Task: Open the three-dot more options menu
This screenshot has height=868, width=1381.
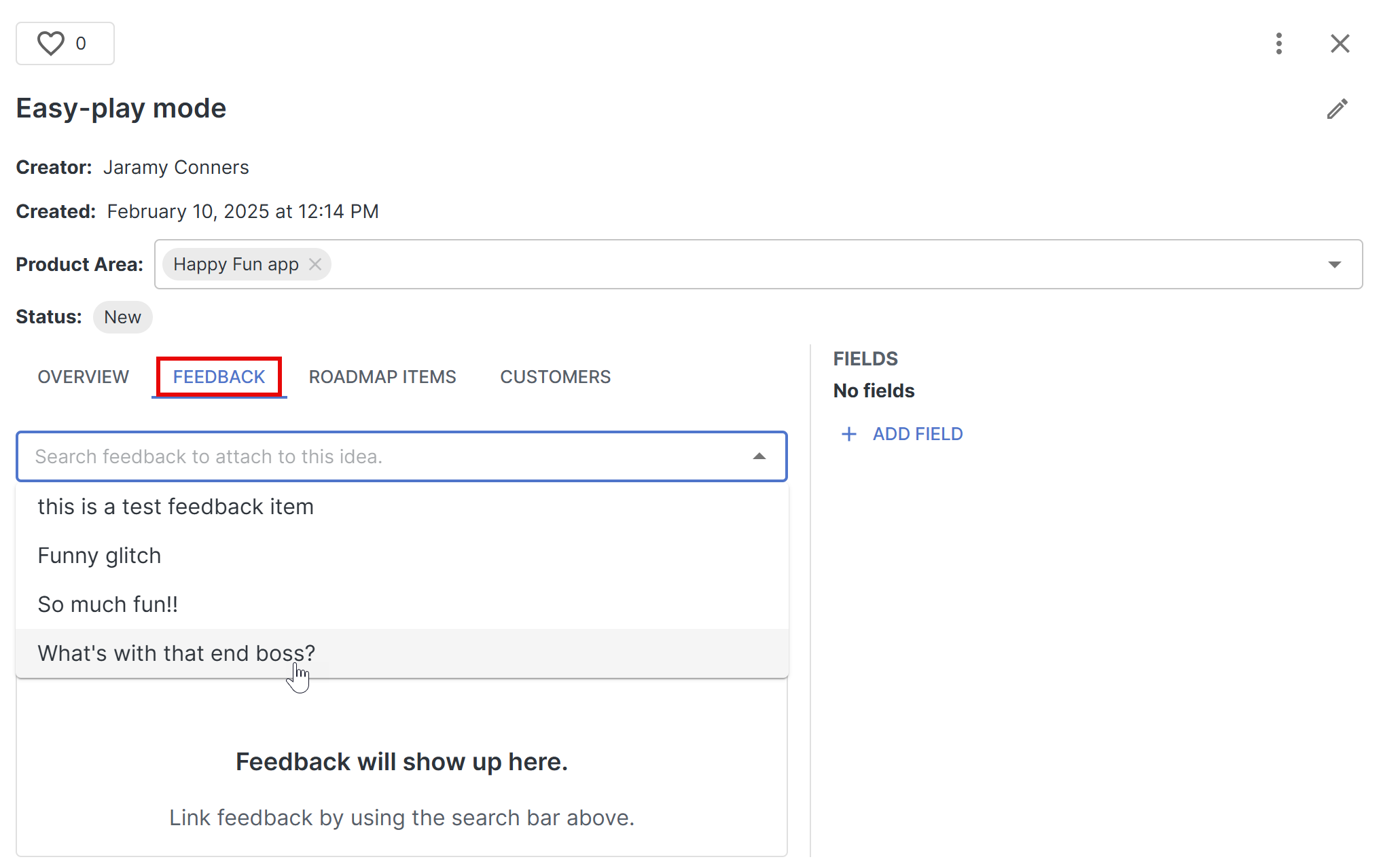Action: point(1279,43)
